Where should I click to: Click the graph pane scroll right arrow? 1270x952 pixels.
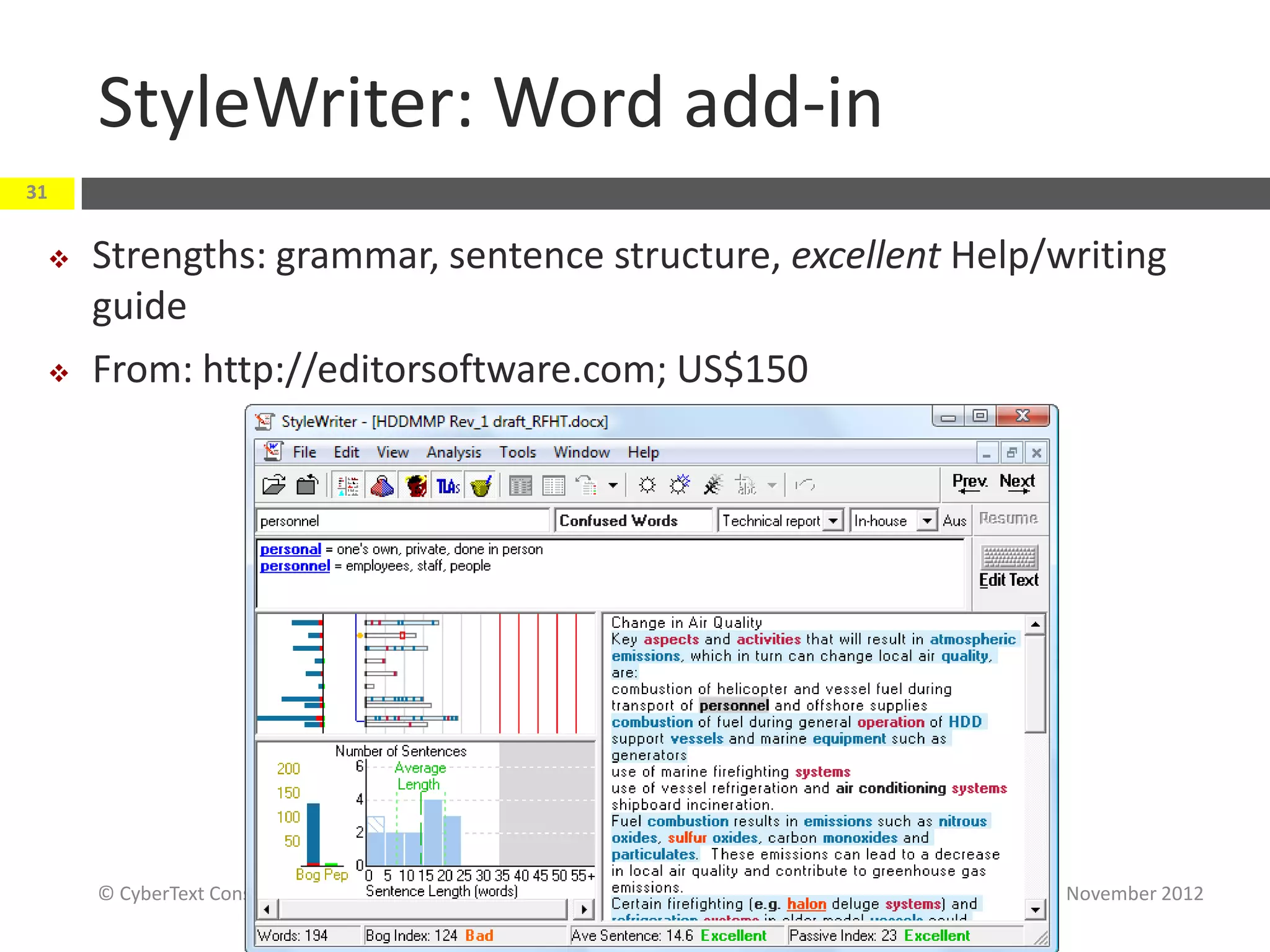pos(584,909)
